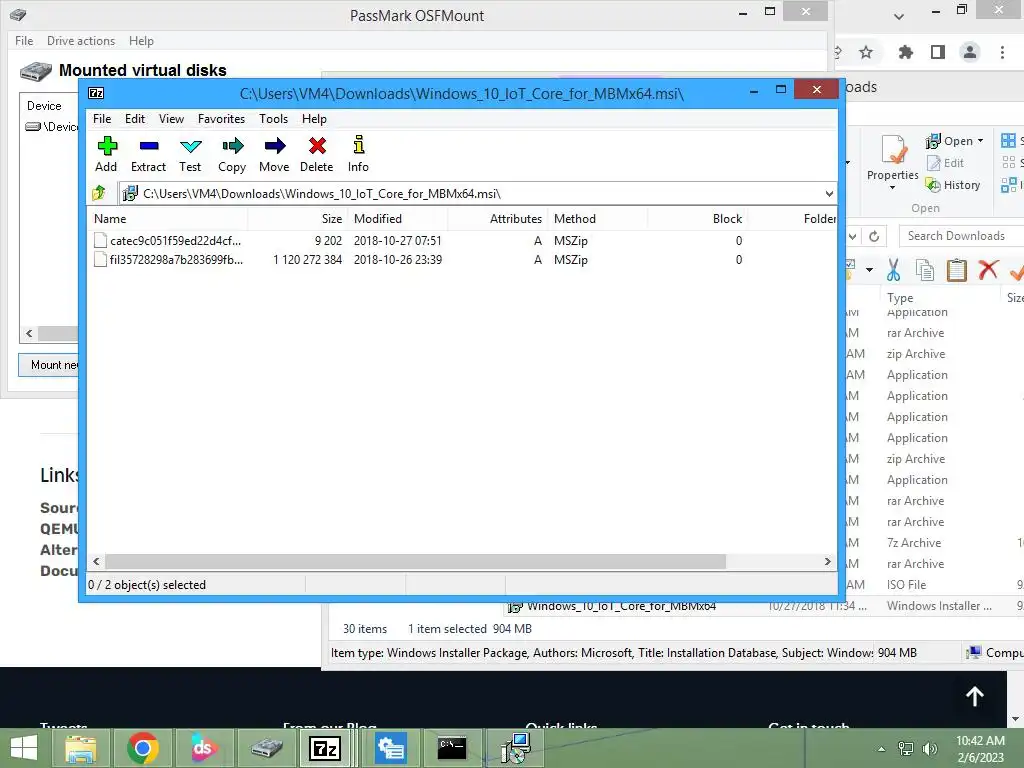
Task: Open the address path dropdown in 7-Zip
Action: click(x=829, y=194)
